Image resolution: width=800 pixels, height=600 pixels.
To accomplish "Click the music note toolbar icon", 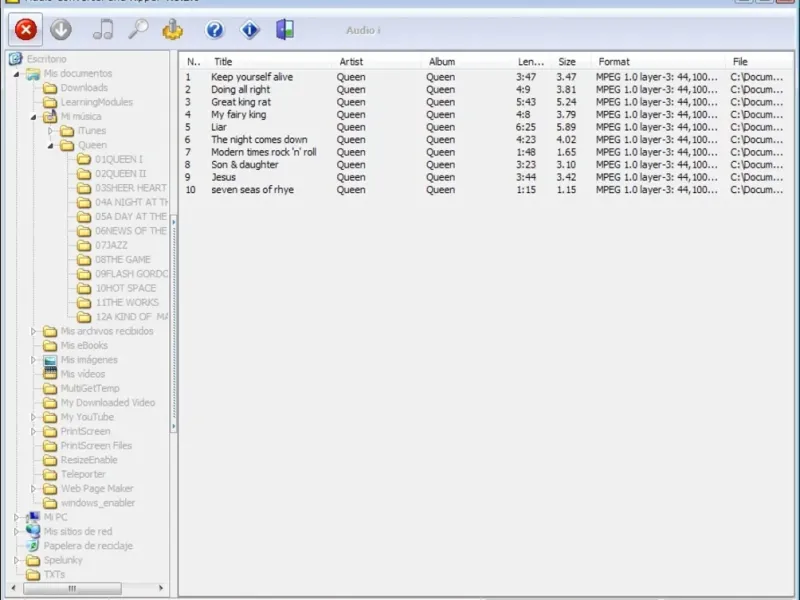I will 103,30.
